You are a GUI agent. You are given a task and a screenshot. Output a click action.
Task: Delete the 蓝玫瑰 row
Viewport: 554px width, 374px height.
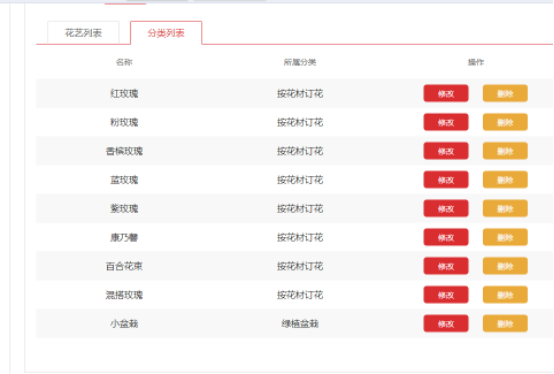click(505, 180)
